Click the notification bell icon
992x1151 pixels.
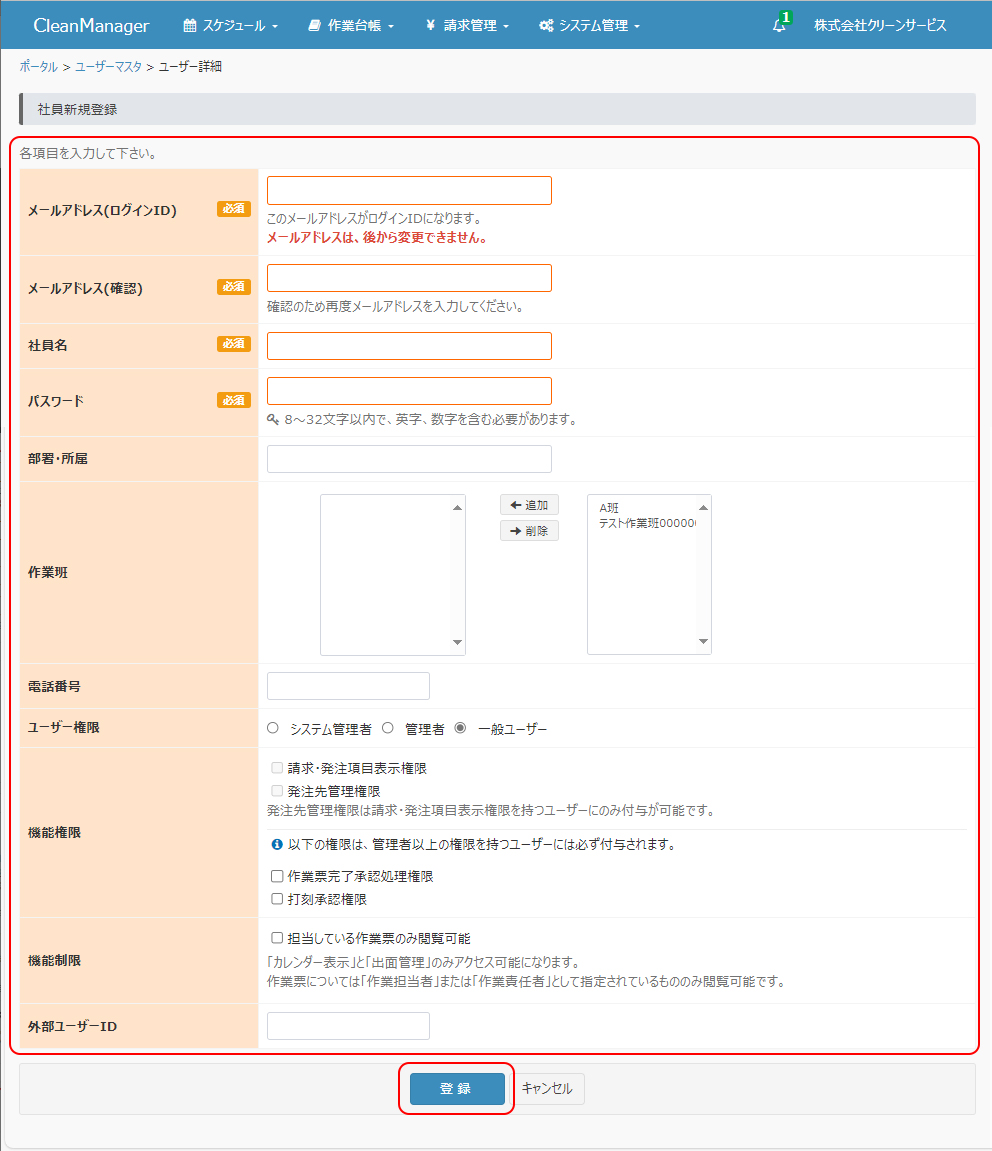779,26
